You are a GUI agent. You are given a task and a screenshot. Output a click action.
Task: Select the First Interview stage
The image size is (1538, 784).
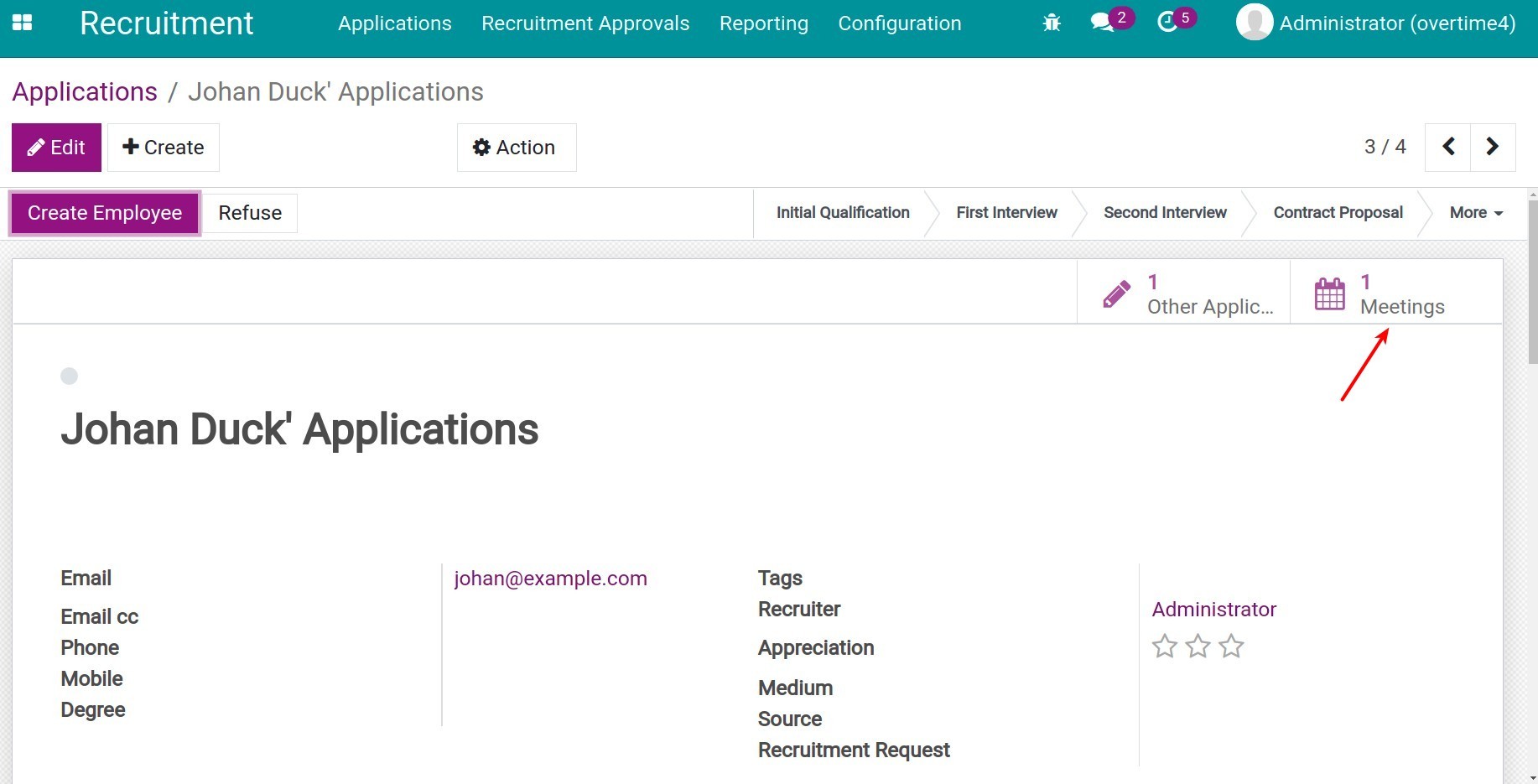[1006, 213]
